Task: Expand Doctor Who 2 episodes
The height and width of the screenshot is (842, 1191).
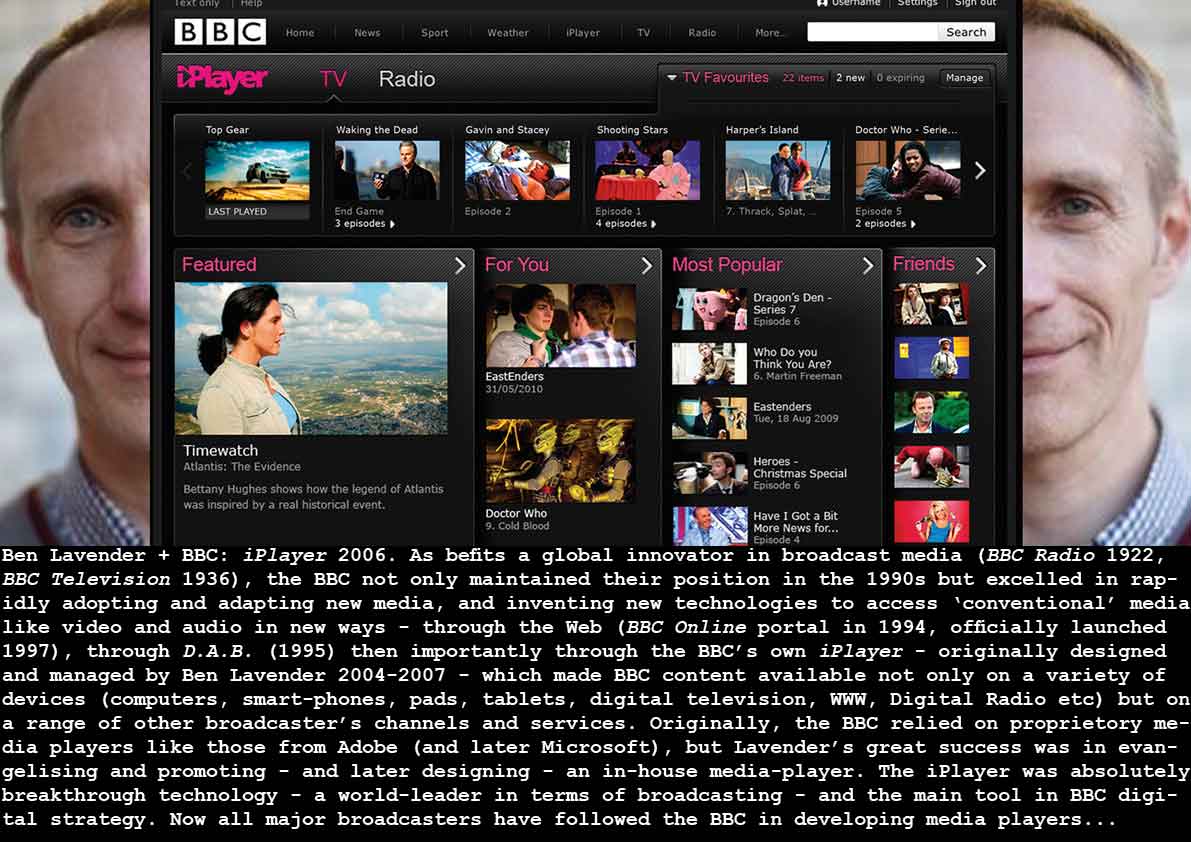Action: (x=885, y=224)
